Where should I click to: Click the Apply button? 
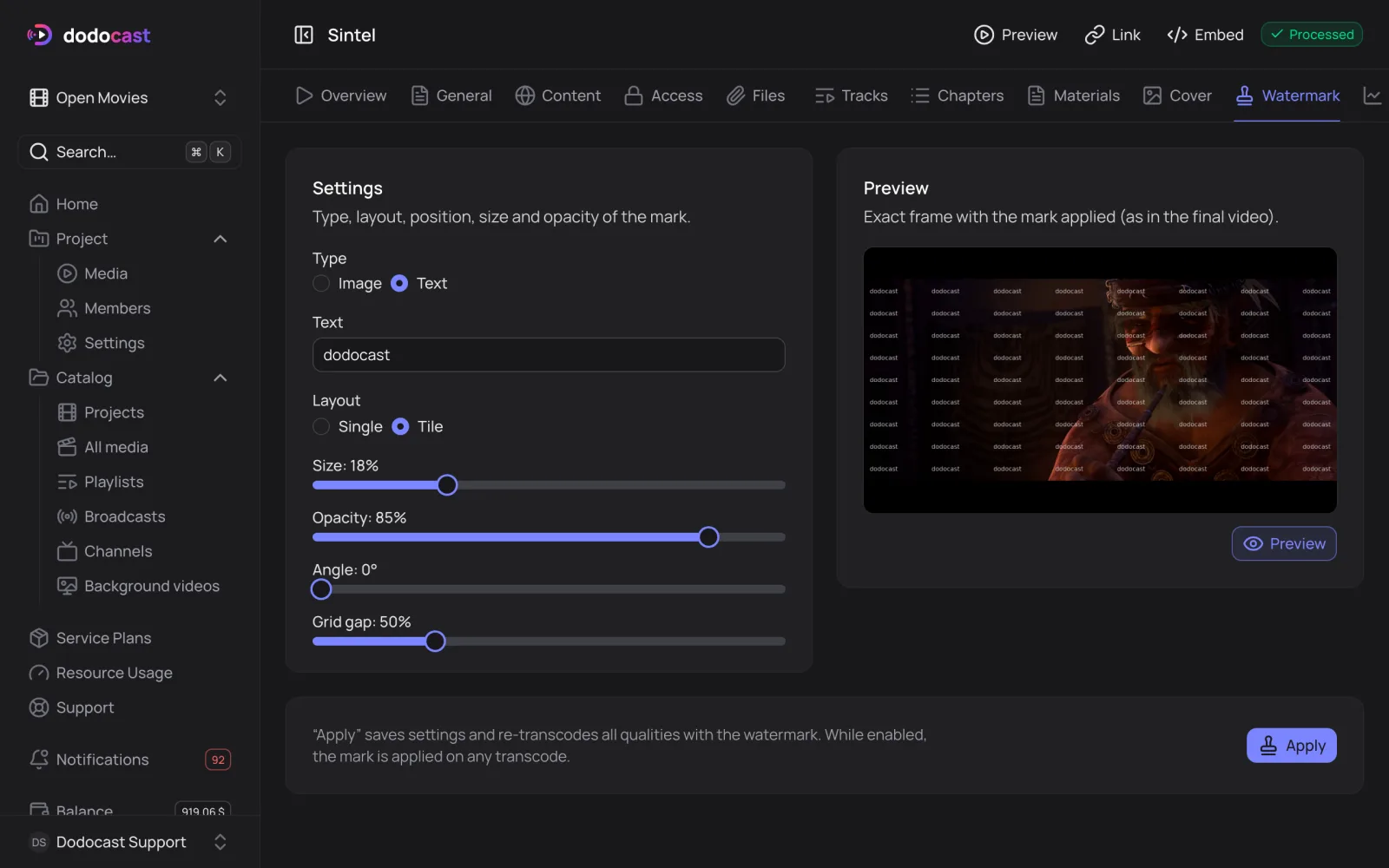click(1292, 746)
